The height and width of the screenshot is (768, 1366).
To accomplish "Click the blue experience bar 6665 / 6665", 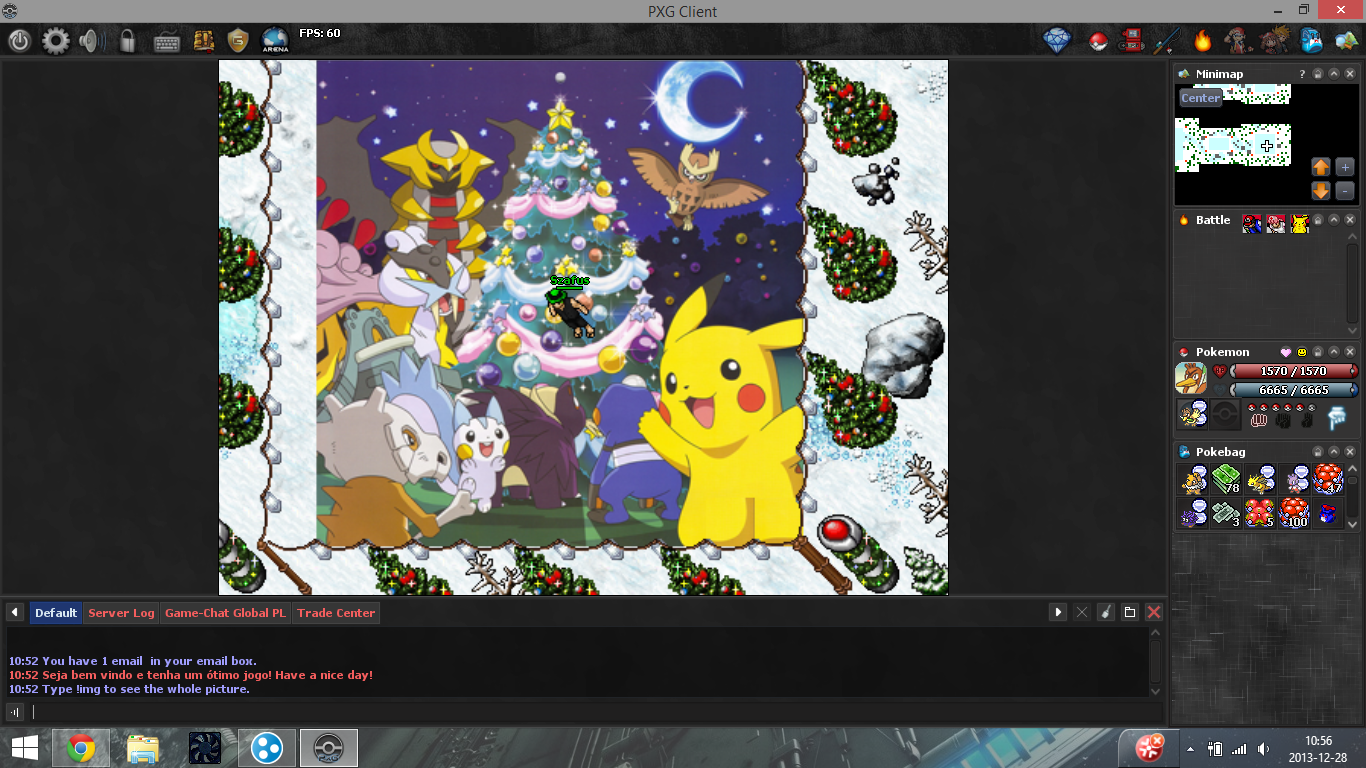I will point(1293,390).
